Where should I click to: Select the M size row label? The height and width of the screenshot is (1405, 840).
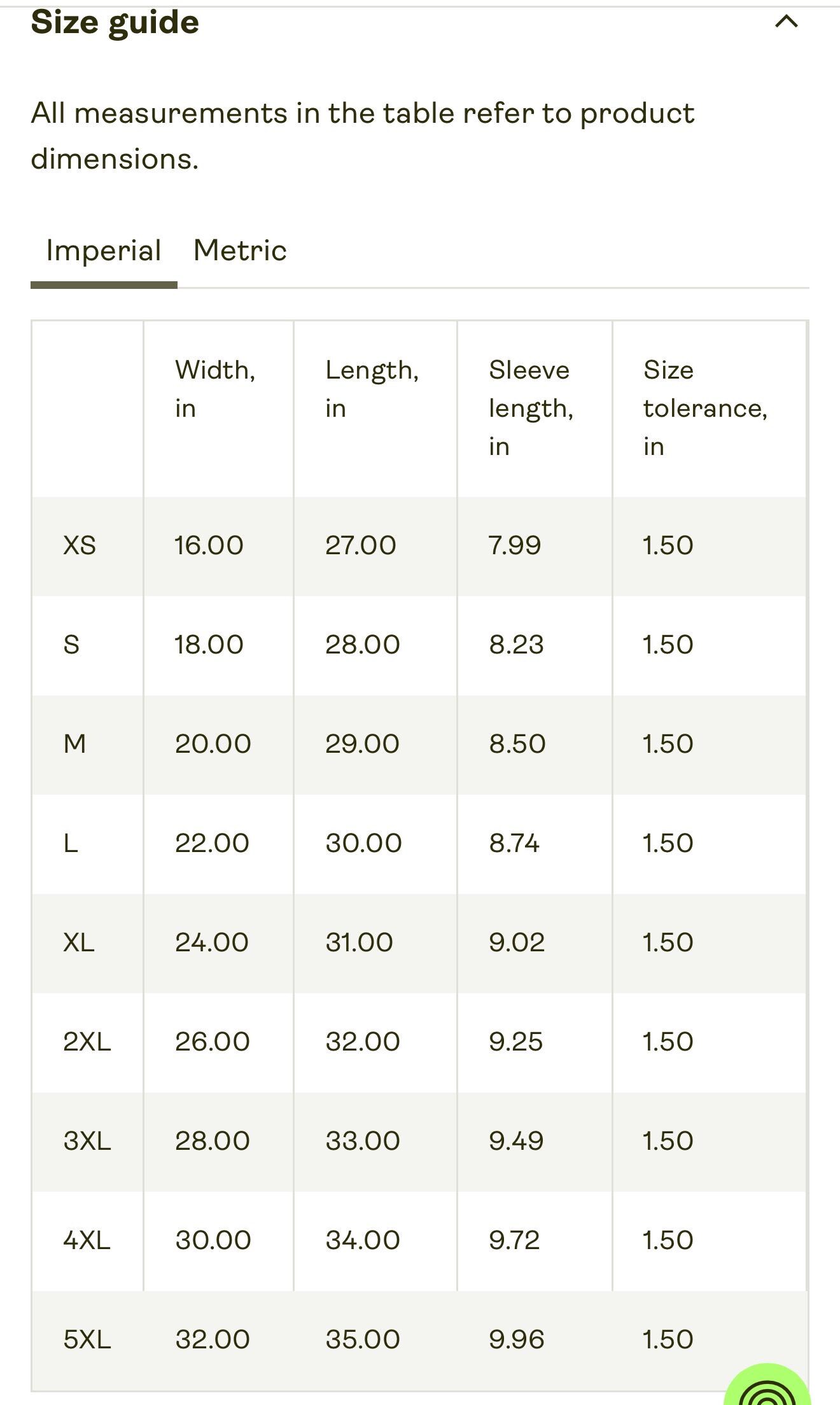coord(74,744)
